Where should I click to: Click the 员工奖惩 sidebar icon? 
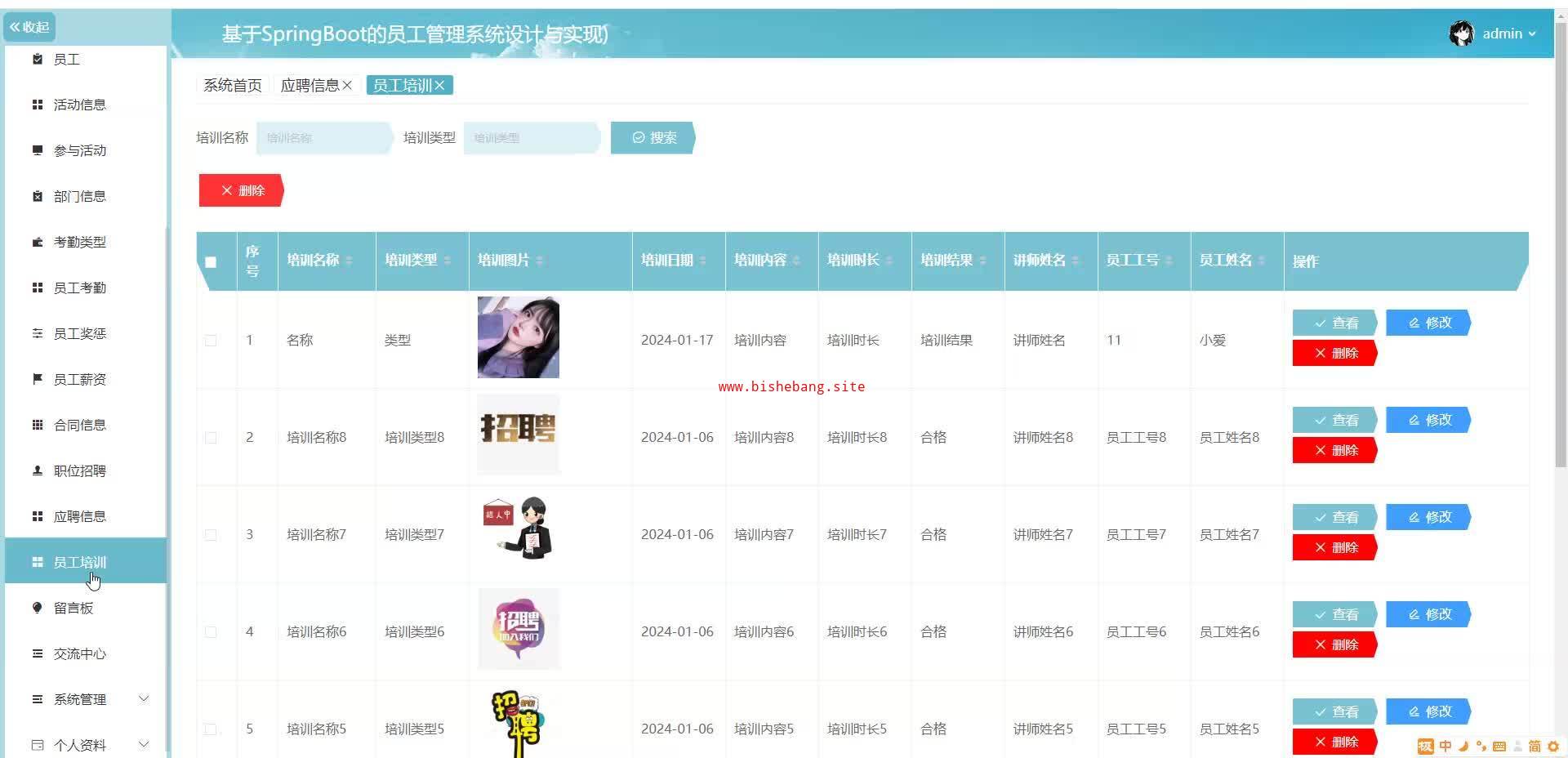pos(37,333)
